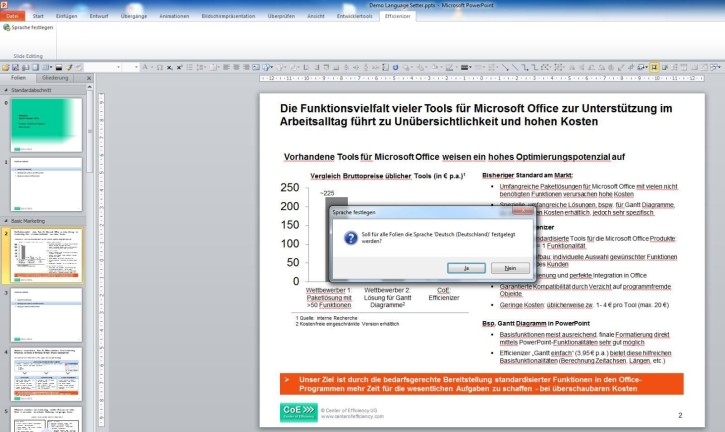This screenshot has height=432, width=725.
Task: Click Nein in the Sprache festlegen dialog
Action: pos(510,268)
